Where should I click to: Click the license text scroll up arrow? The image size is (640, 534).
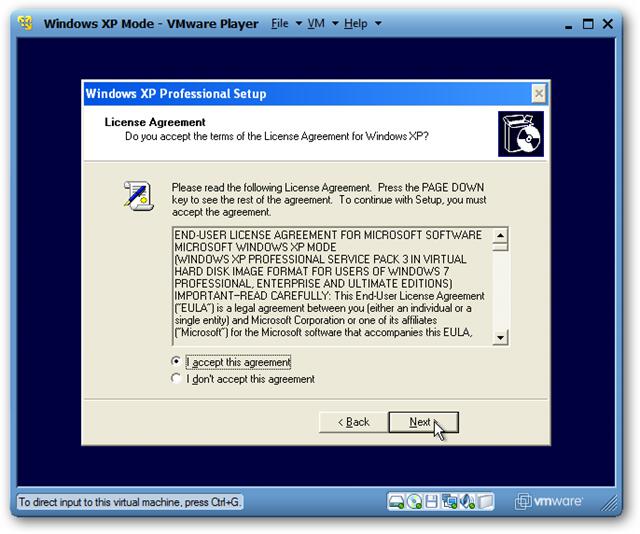[x=500, y=236]
